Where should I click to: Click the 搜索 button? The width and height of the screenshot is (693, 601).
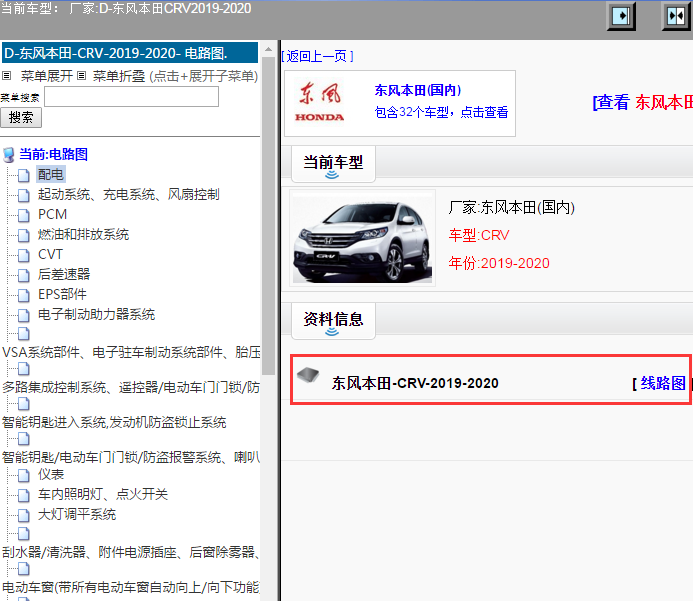21,118
